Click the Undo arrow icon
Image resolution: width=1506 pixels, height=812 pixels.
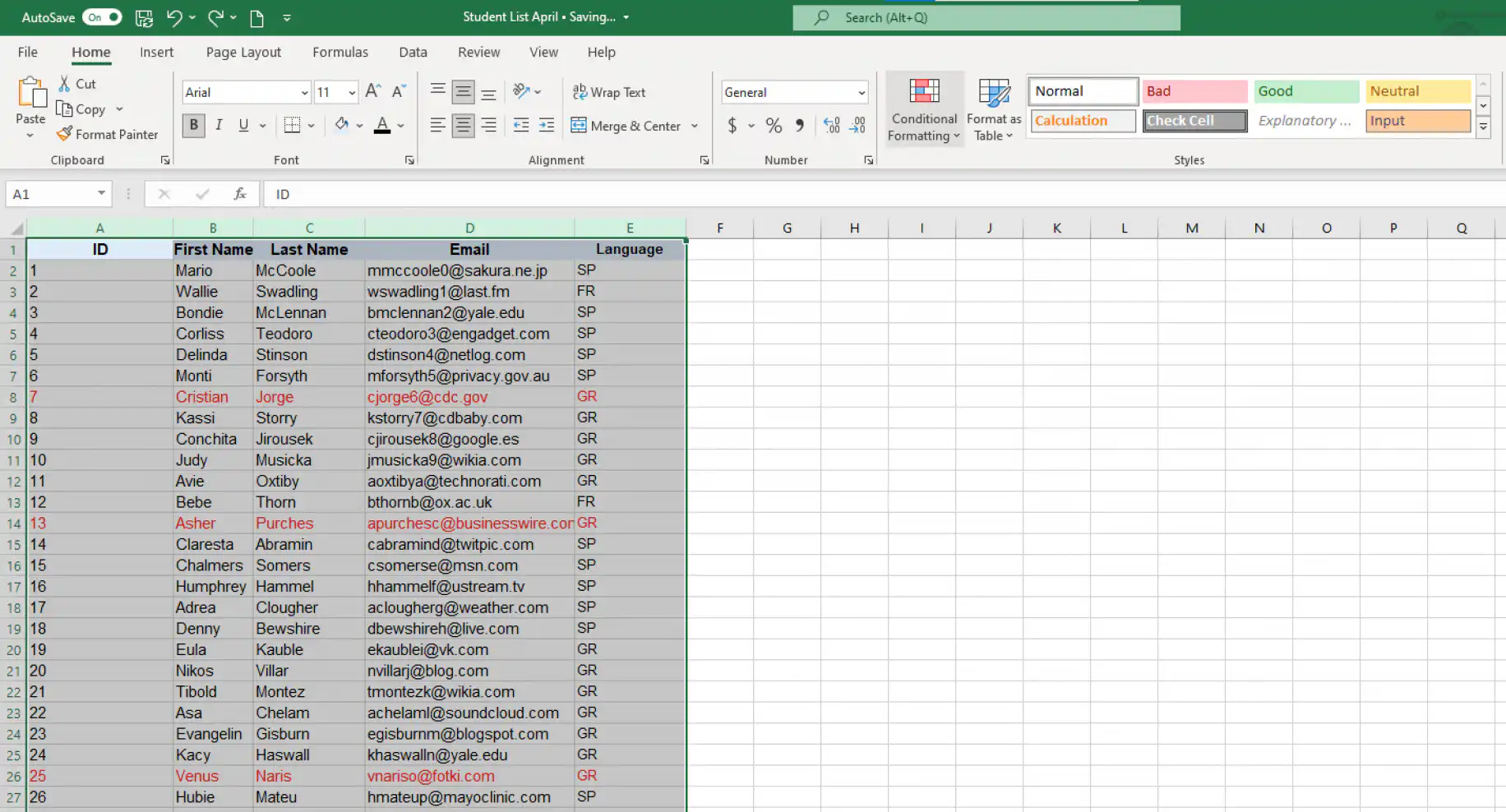click(173, 17)
